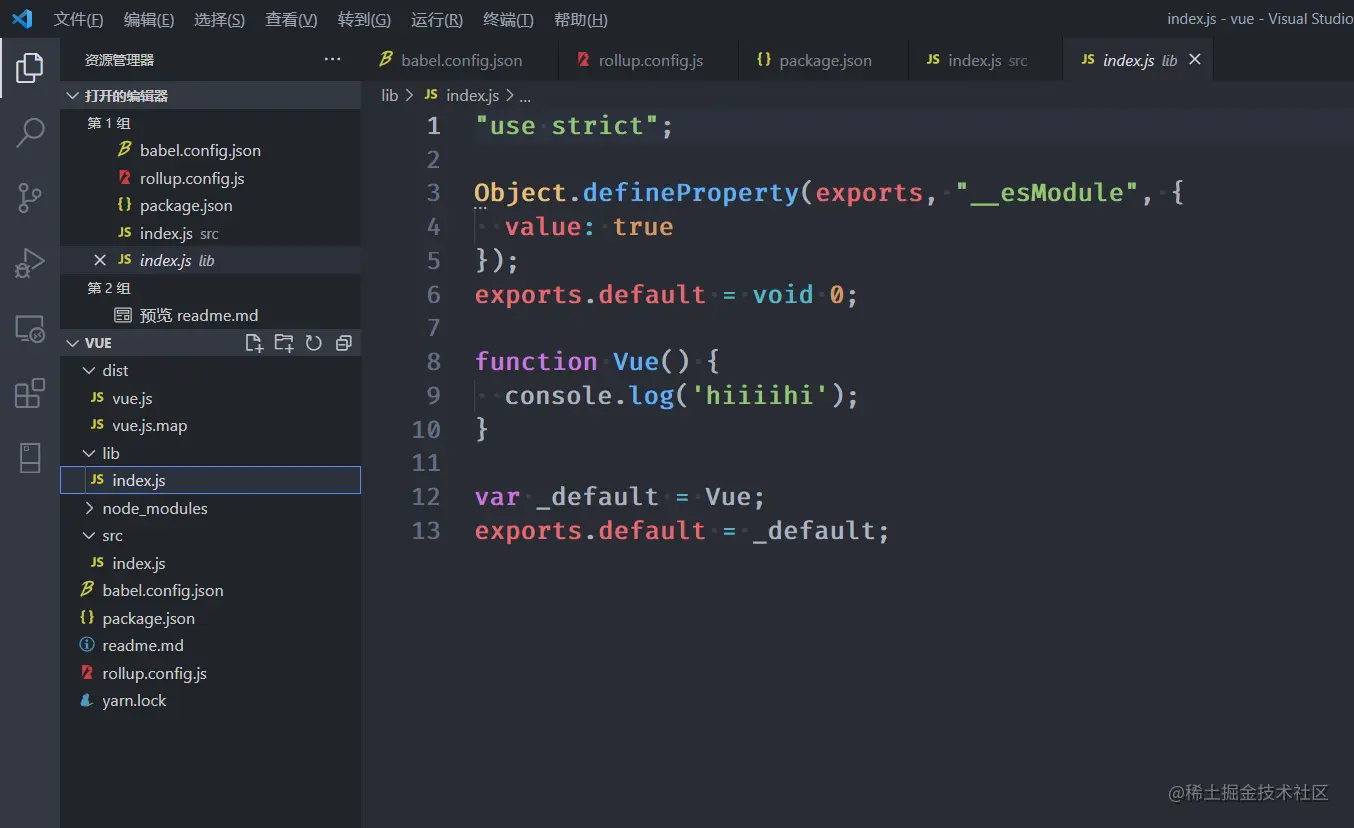Viewport: 1354px width, 828px height.
Task: Close index.js lib in the open editors list
Action: (x=99, y=260)
